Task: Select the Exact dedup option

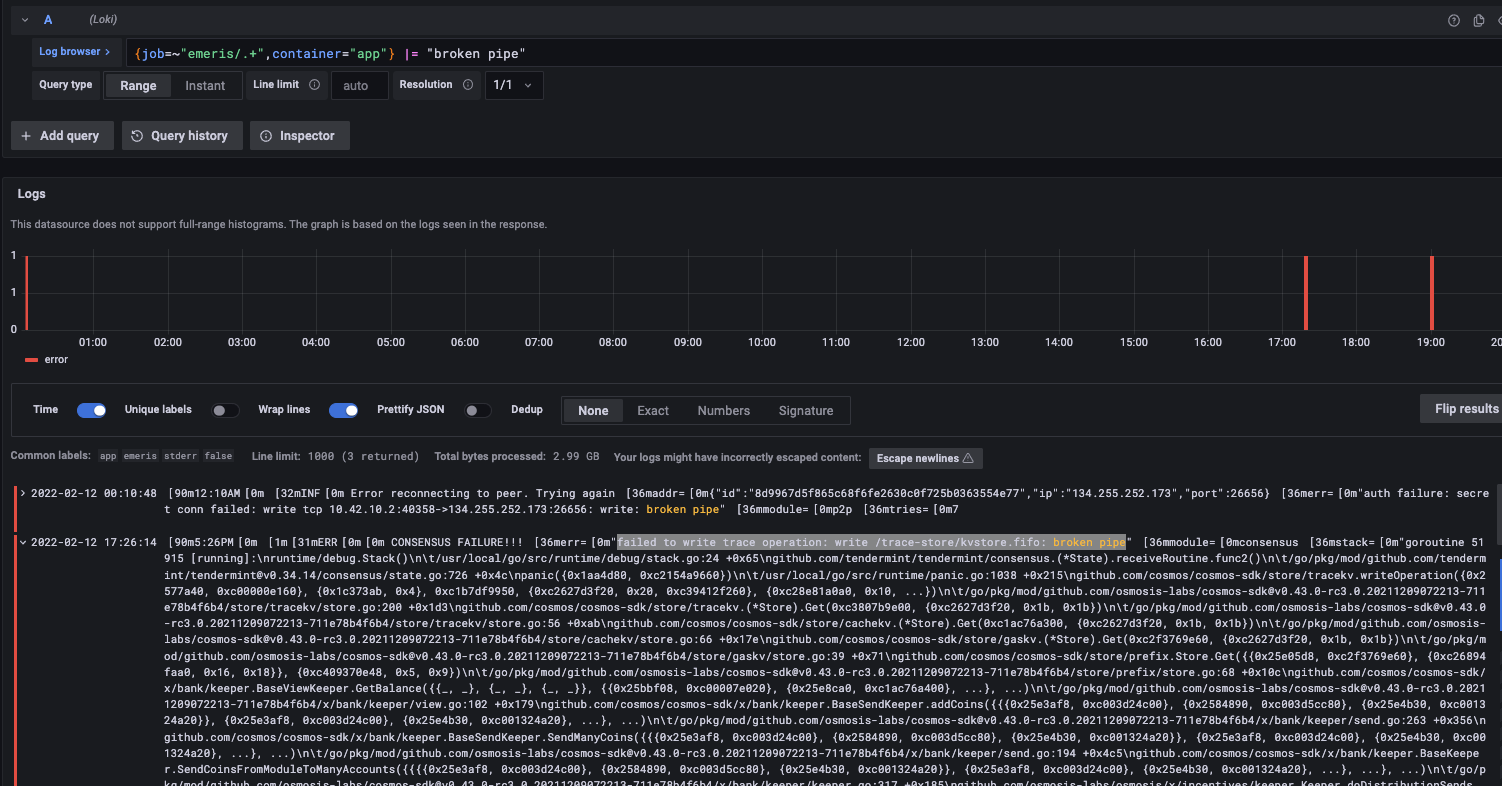Action: 653,411
